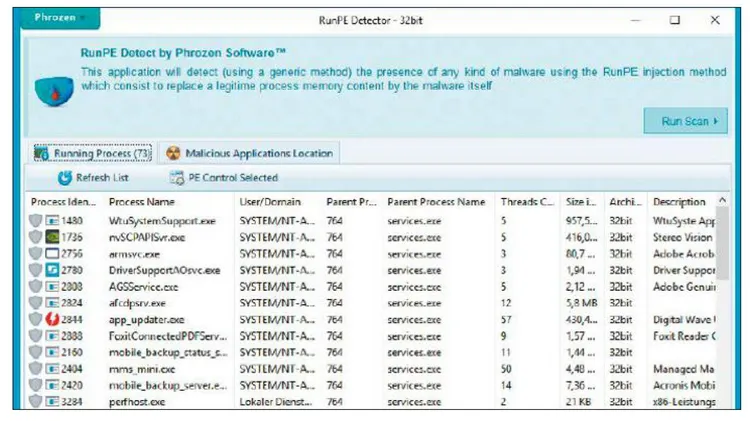750x421 pixels.
Task: Click shield icon of DriverSupportAOsvc.exe row
Action: 35,270
